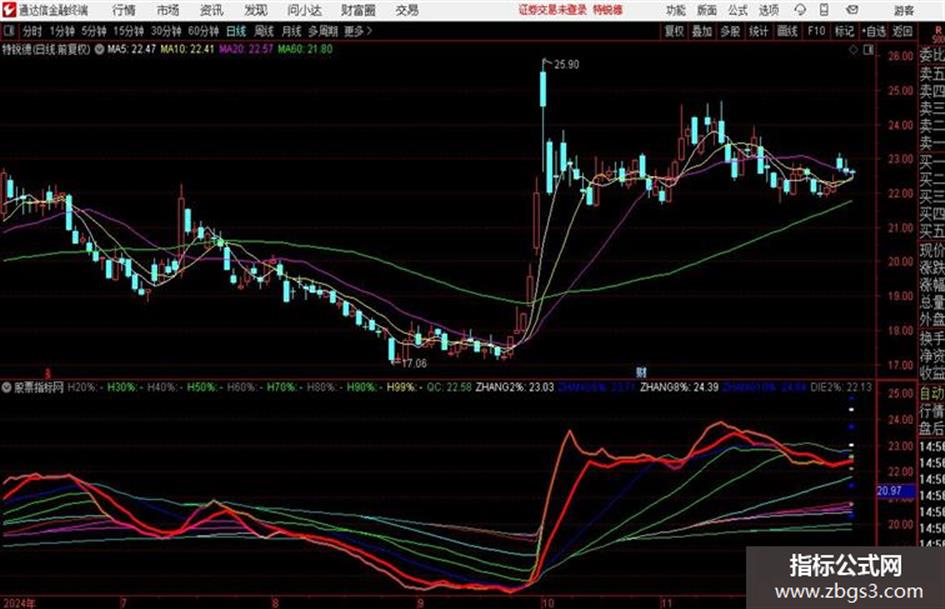Image resolution: width=945 pixels, height=609 pixels.
Task: Click the red 证券交易未登录 login notice
Action: [x=553, y=10]
